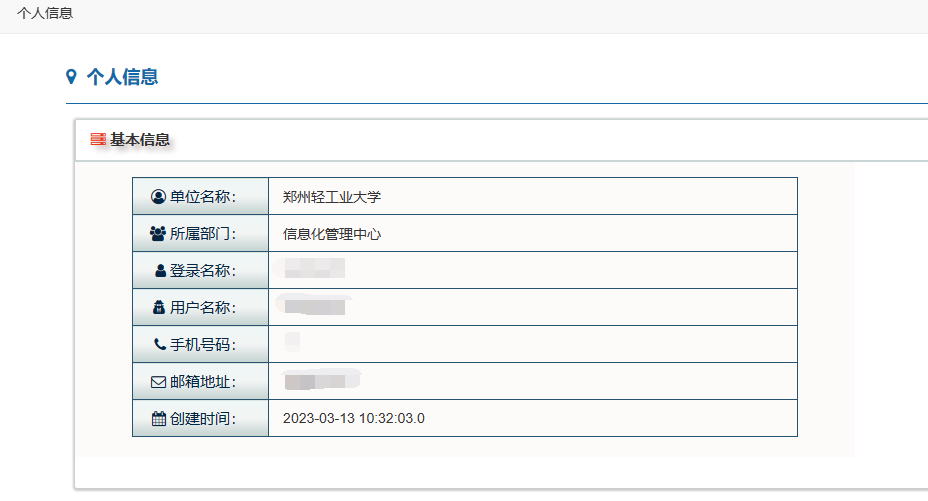Image resolution: width=928 pixels, height=501 pixels.
Task: Click the 创建时间 label cell
Action: coord(201,418)
